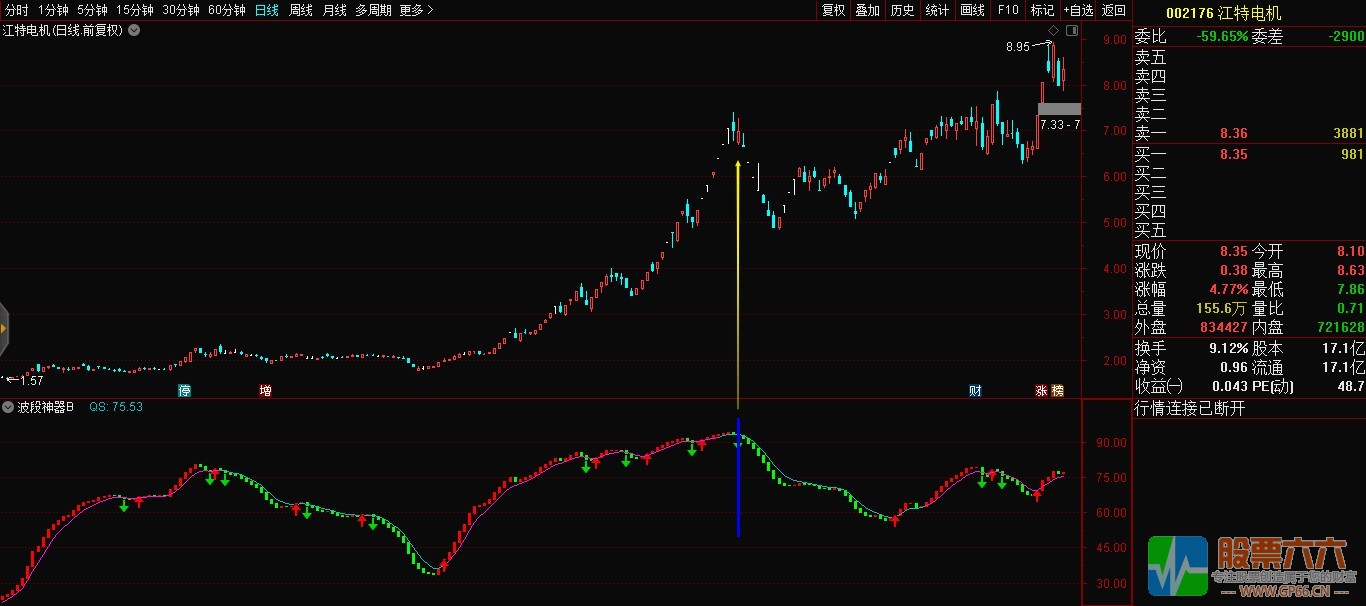Click the 停 (suspension) marker icon
The image size is (1366, 606).
(185, 390)
